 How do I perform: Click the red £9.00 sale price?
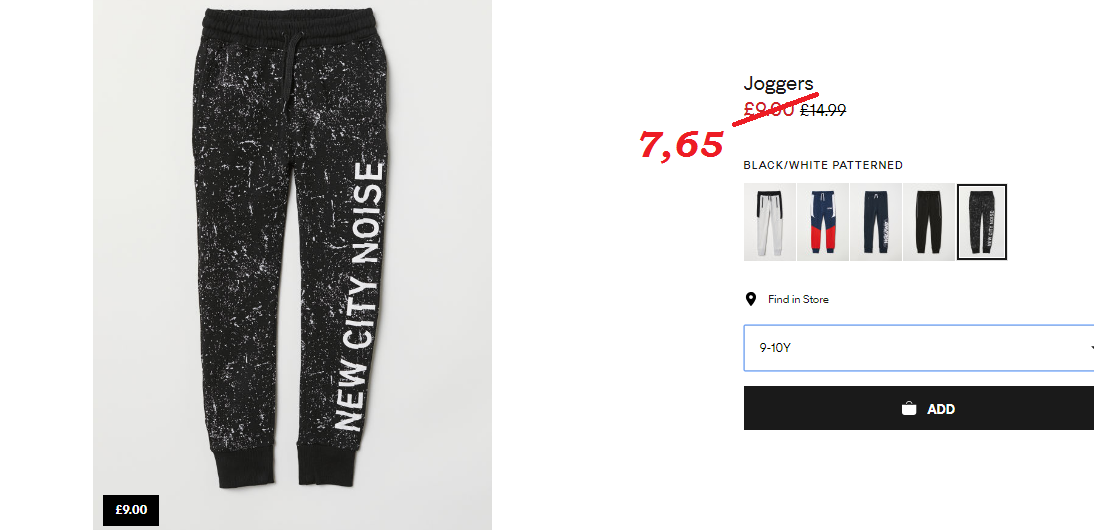(769, 109)
